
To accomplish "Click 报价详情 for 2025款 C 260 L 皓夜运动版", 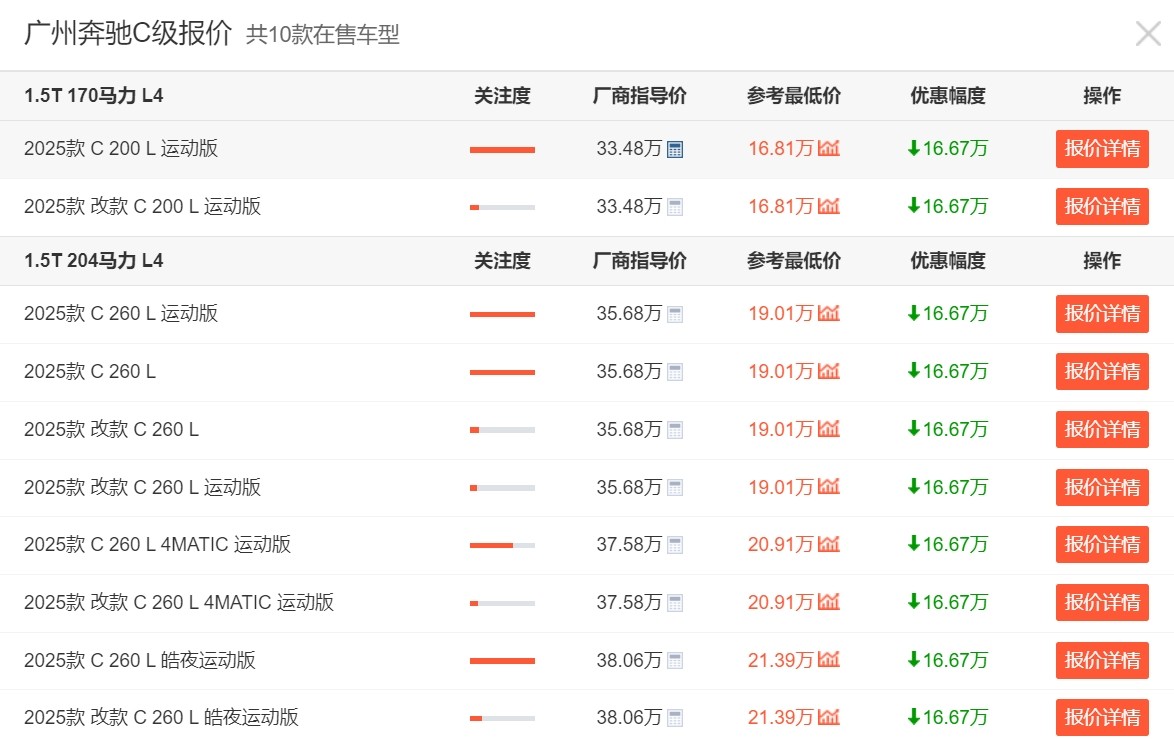I will coord(1102,660).
